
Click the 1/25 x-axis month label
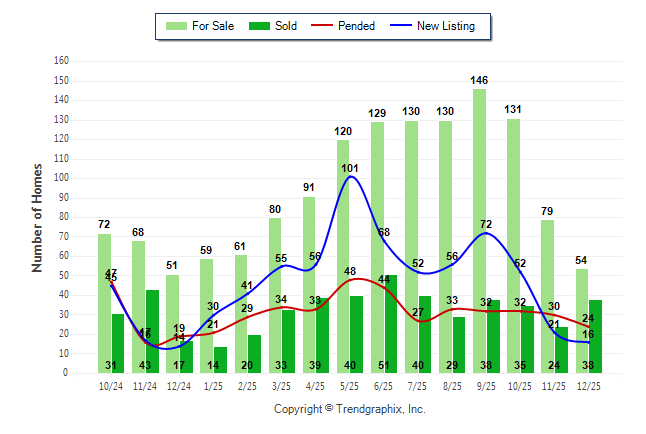(x=213, y=385)
